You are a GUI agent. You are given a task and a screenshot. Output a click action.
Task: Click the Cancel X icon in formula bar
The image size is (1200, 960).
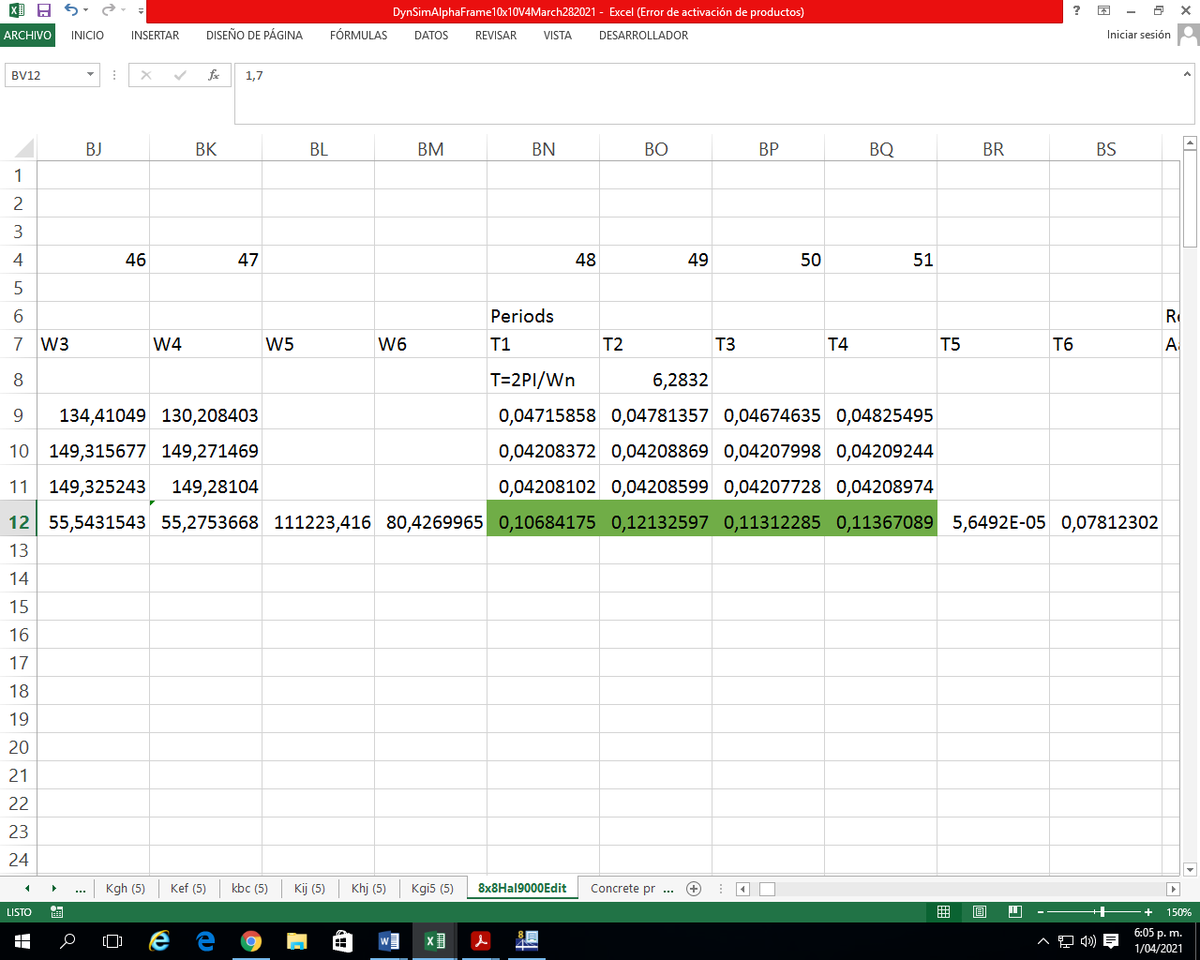147,75
